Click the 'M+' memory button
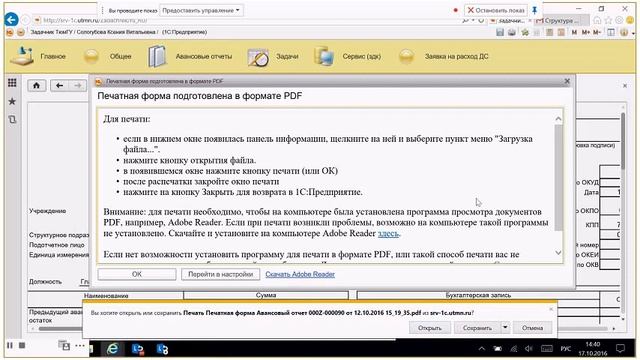Viewport: 640px width, 360px height. pyautogui.click(x=586, y=32)
